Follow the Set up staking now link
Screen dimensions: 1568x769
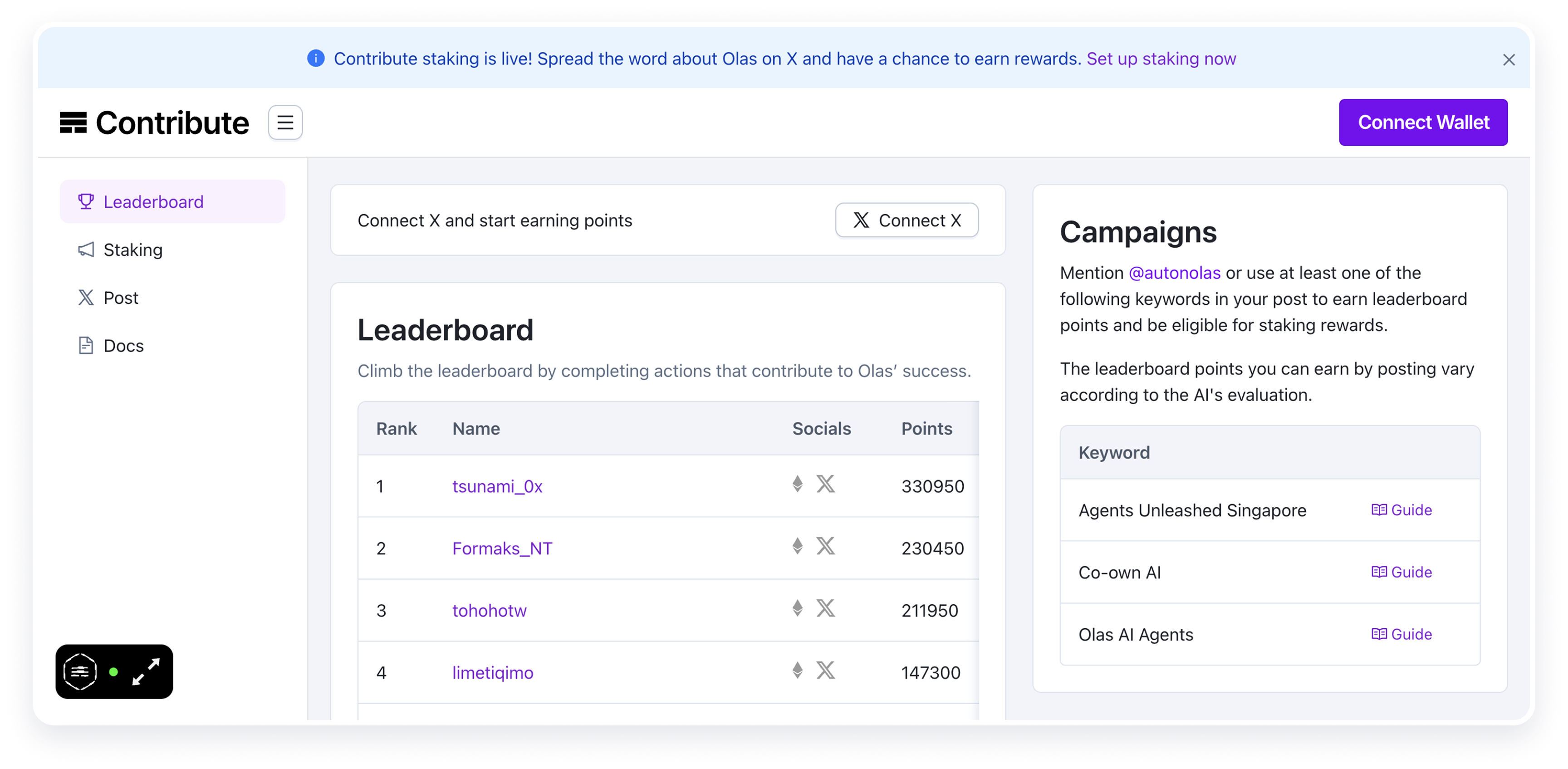click(1161, 59)
